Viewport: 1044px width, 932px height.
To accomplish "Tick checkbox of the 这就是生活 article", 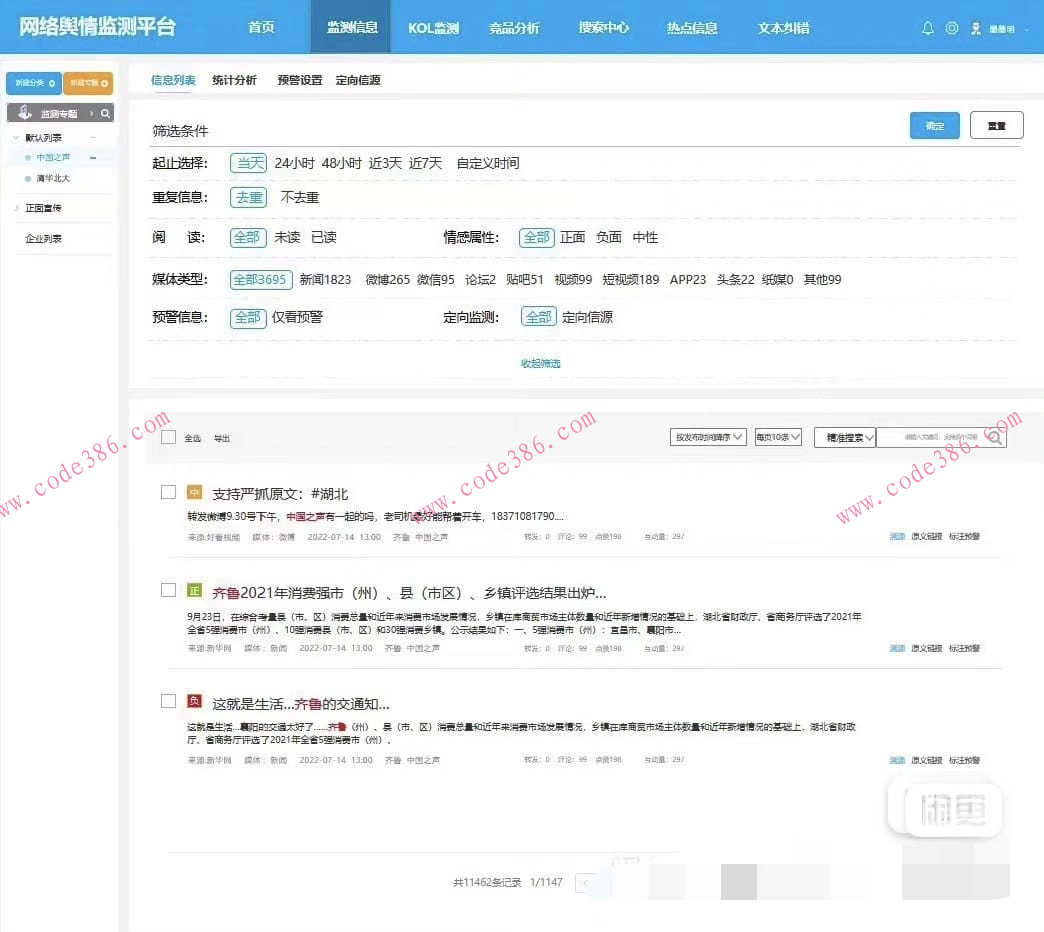I will [168, 701].
